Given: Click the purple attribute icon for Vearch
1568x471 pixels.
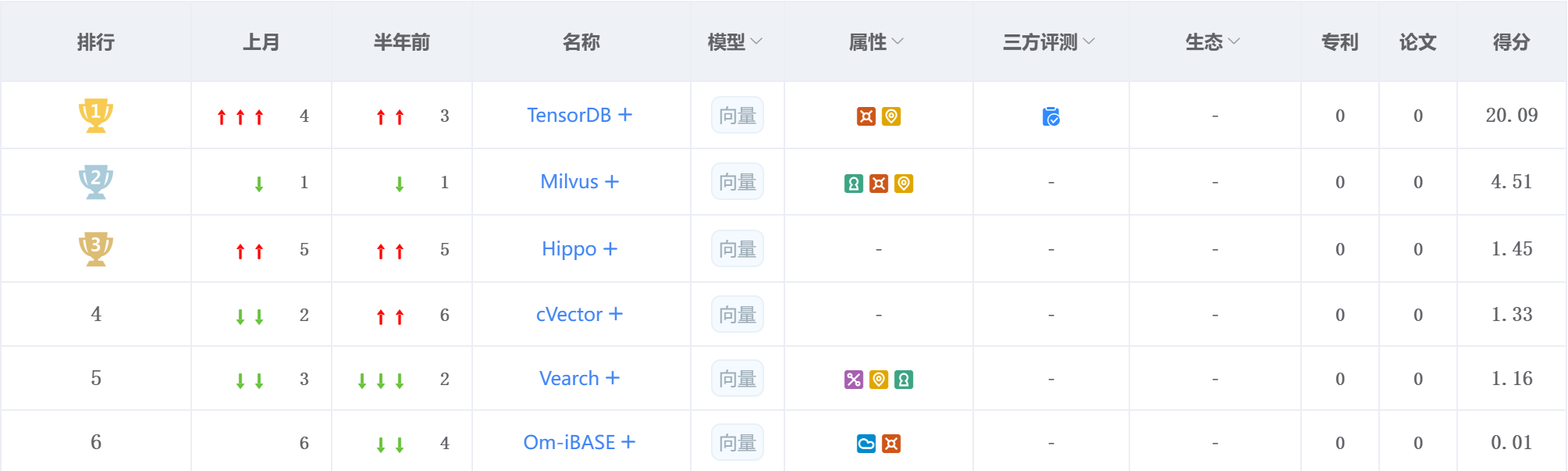Looking at the screenshot, I should [x=854, y=380].
